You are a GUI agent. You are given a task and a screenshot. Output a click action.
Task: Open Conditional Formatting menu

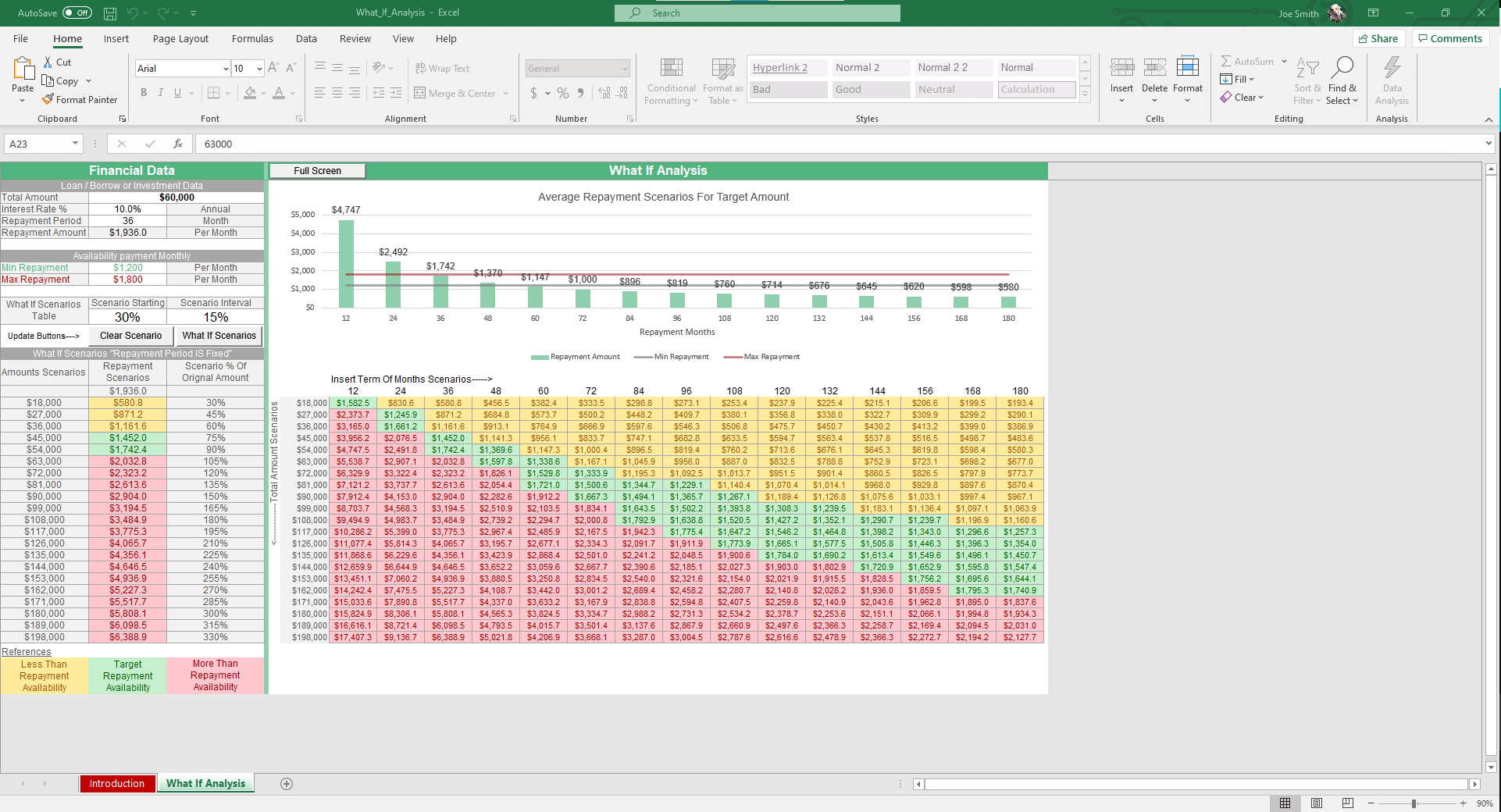671,81
